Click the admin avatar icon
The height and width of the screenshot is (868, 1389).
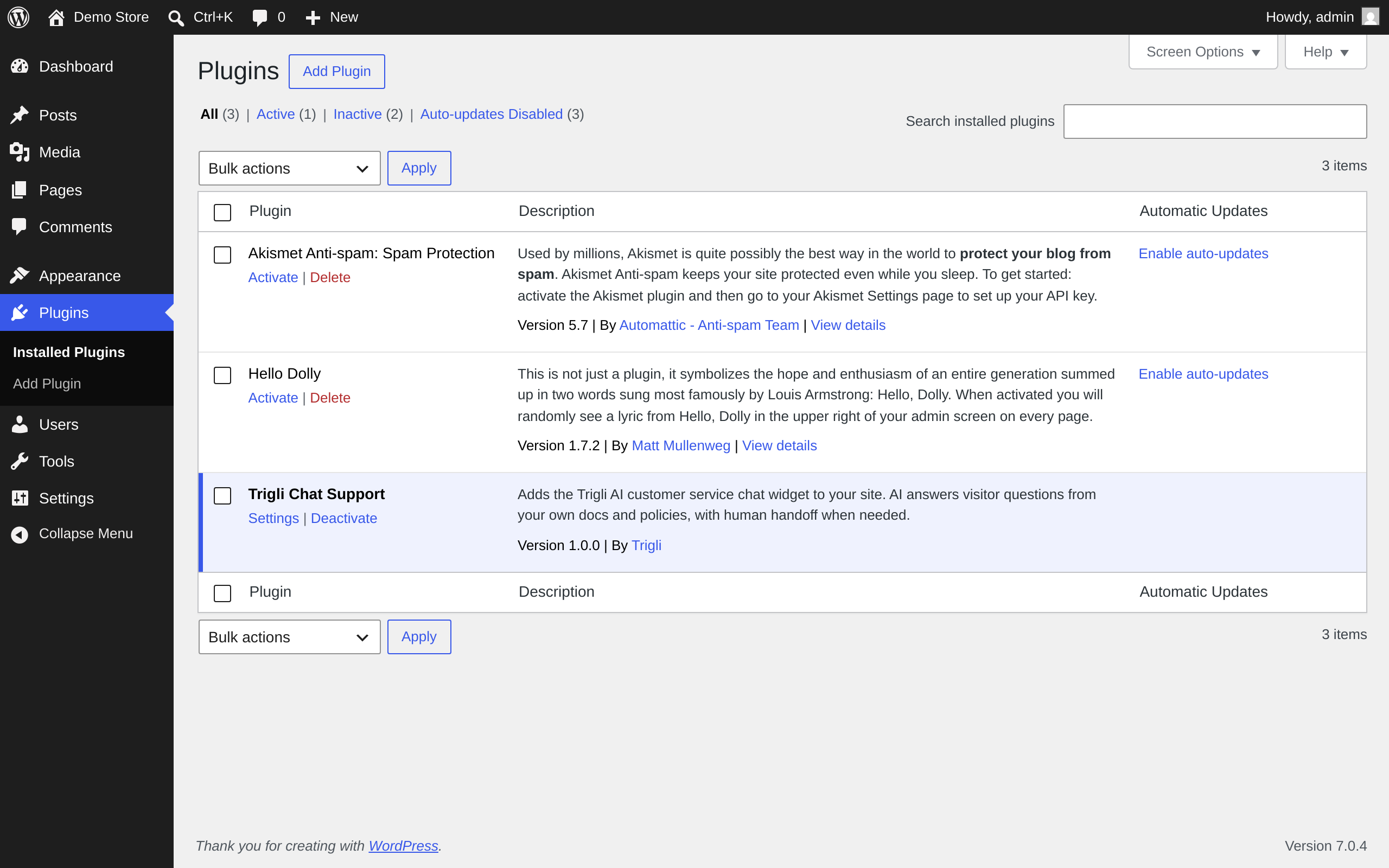1370,17
